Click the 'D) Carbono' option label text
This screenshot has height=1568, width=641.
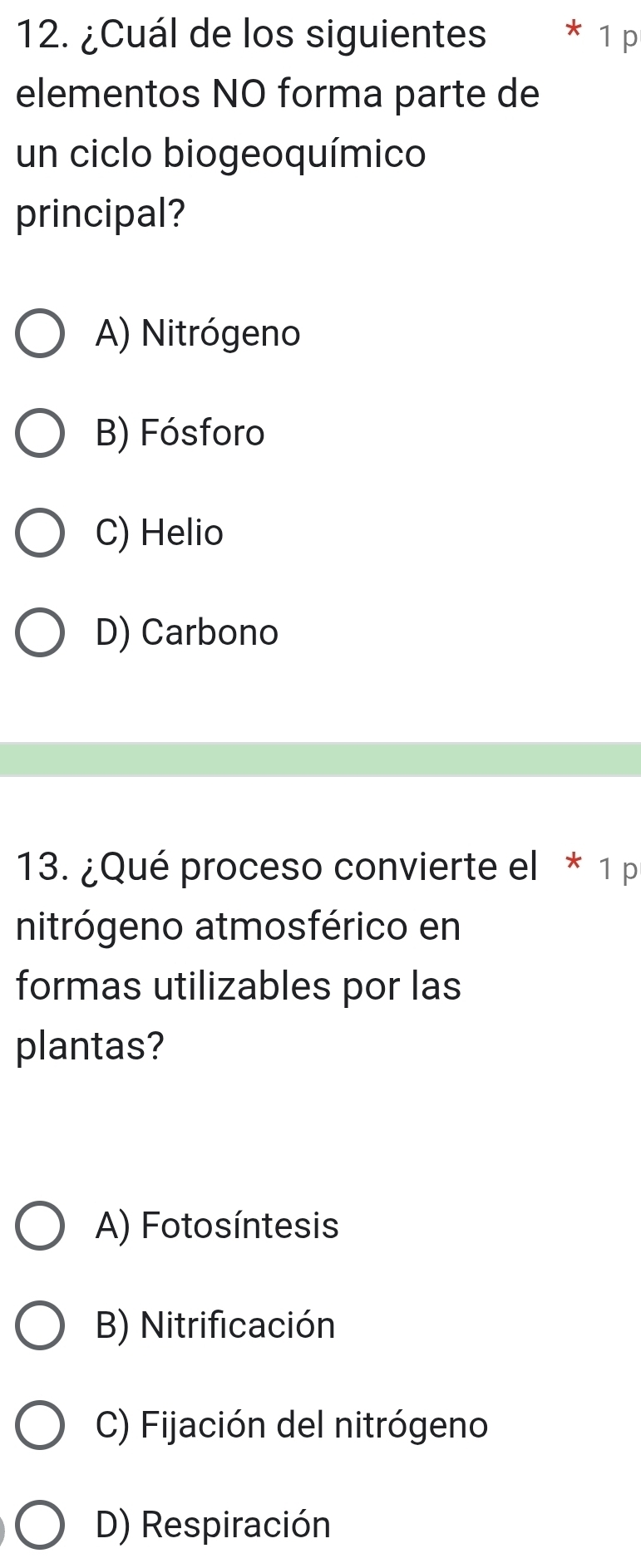(x=187, y=632)
